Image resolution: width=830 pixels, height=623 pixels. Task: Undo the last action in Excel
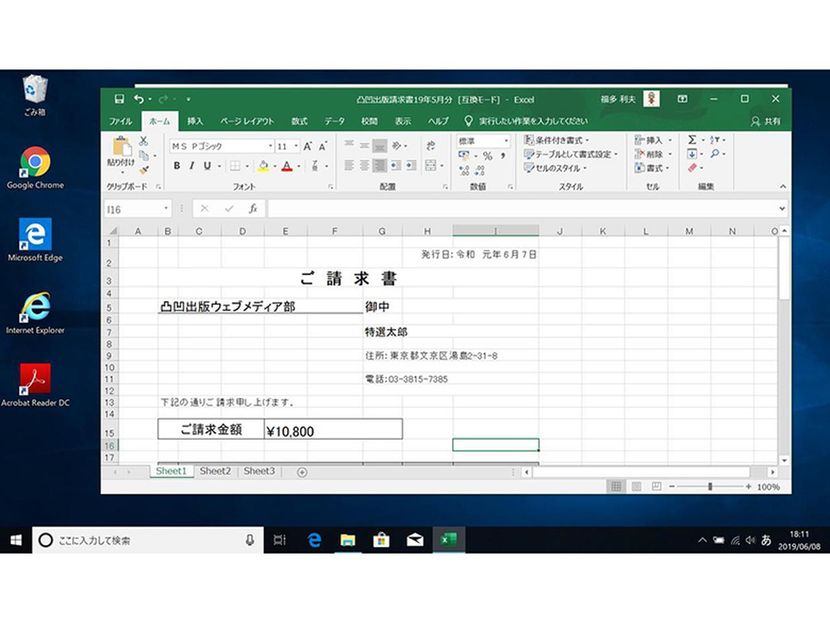coord(139,99)
